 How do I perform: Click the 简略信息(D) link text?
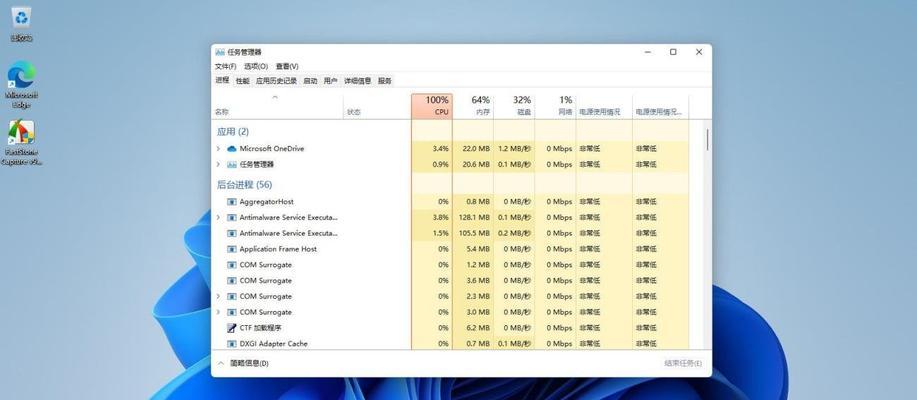click(249, 363)
